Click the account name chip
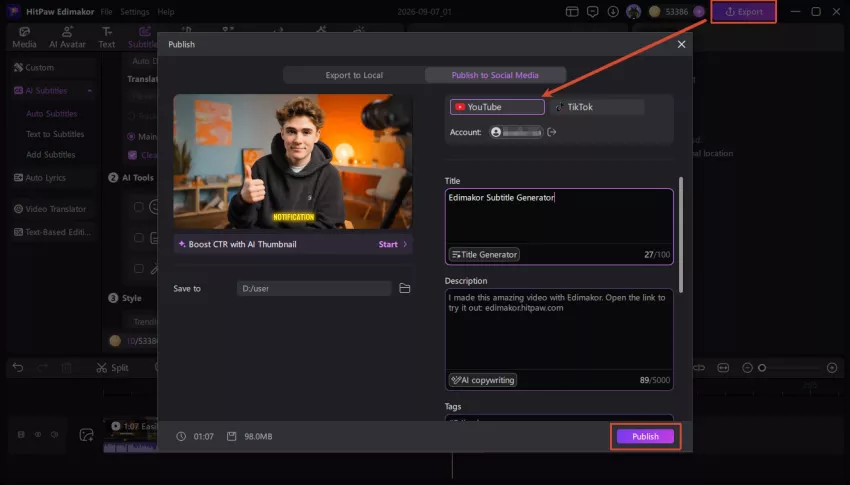 point(516,132)
